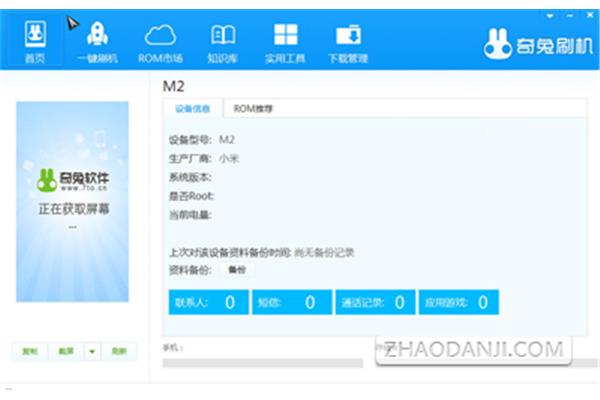Image resolution: width=600 pixels, height=400 pixels.
Task: Click the 手机 storage progress bar
Action: pos(262,363)
